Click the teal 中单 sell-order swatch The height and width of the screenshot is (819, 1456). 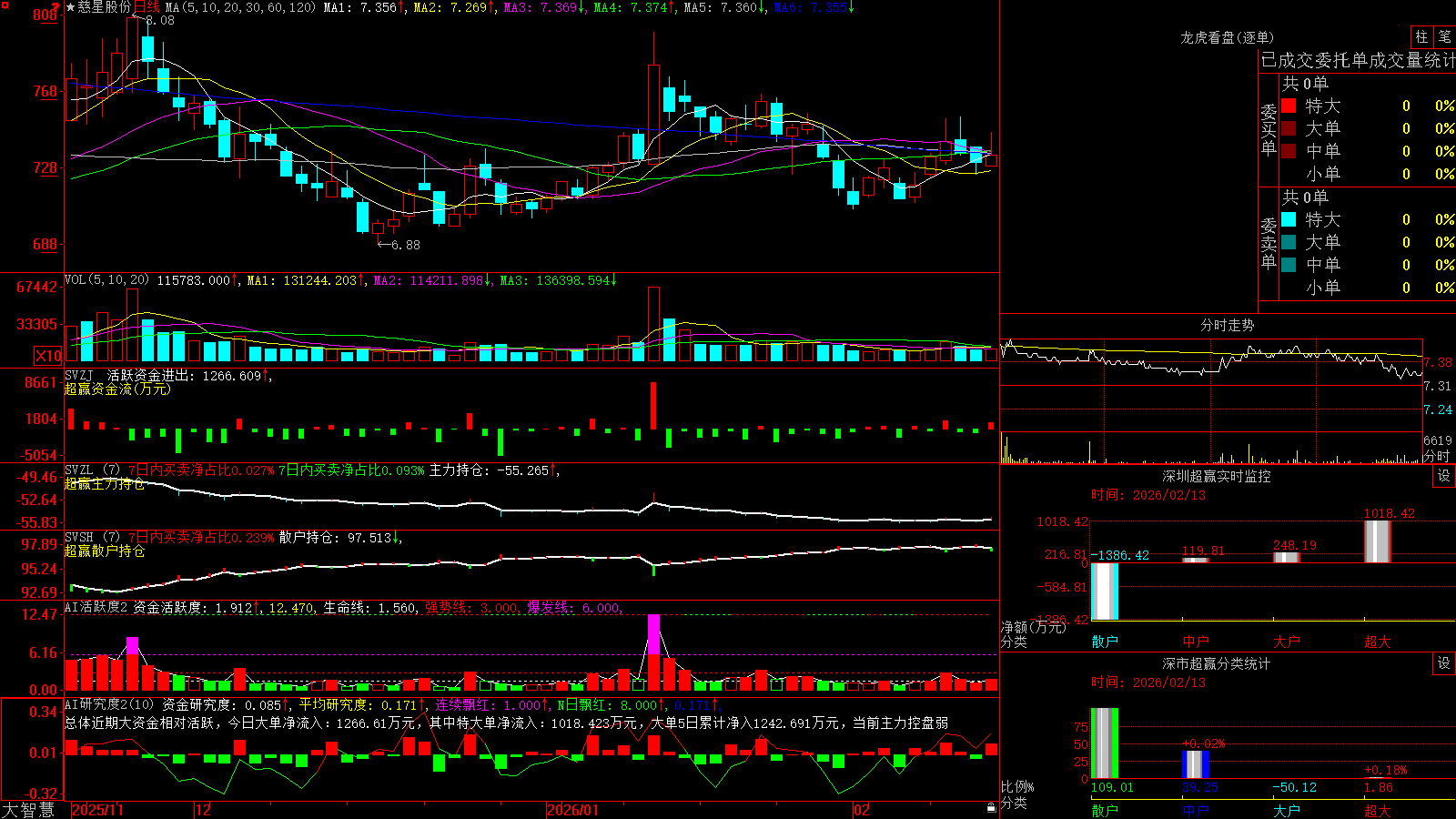[x=1289, y=265]
